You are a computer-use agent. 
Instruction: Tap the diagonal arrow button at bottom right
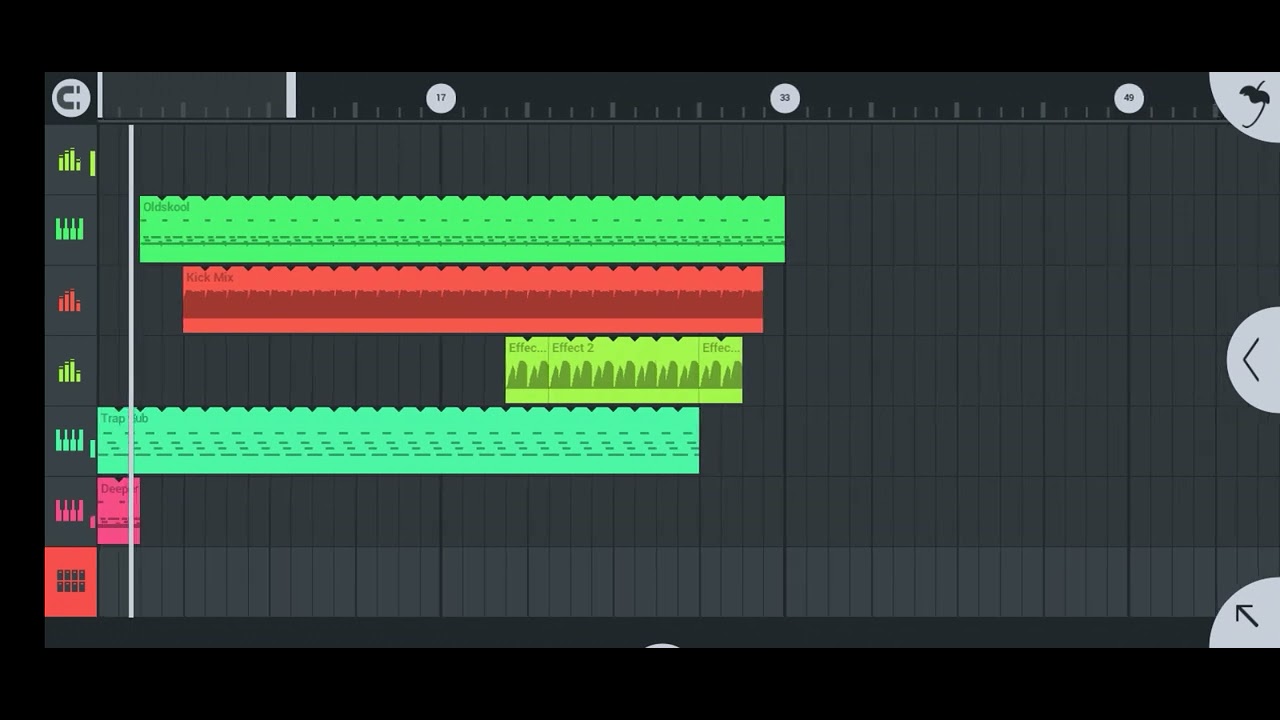1246,613
